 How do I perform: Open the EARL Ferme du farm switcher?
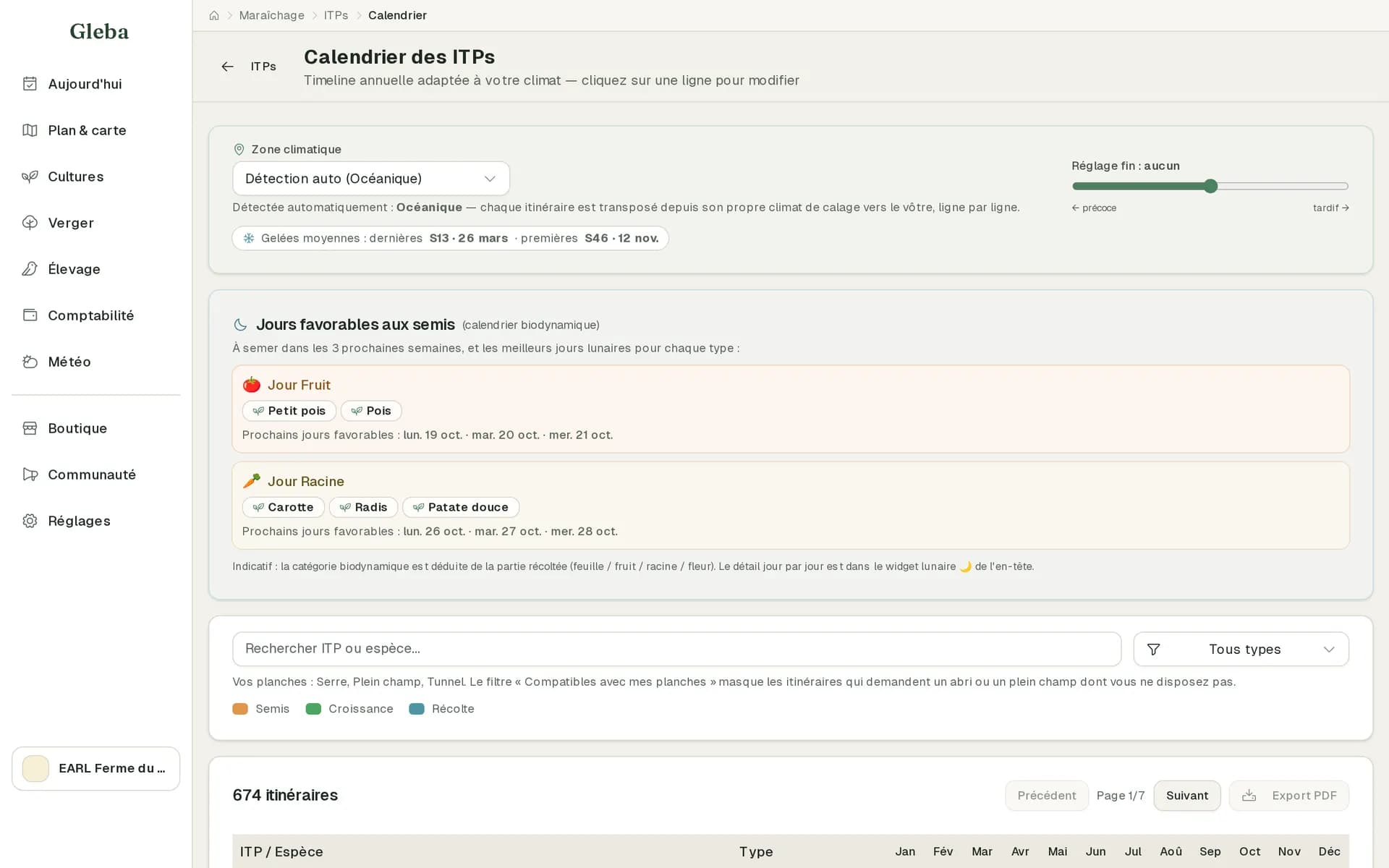[96, 768]
